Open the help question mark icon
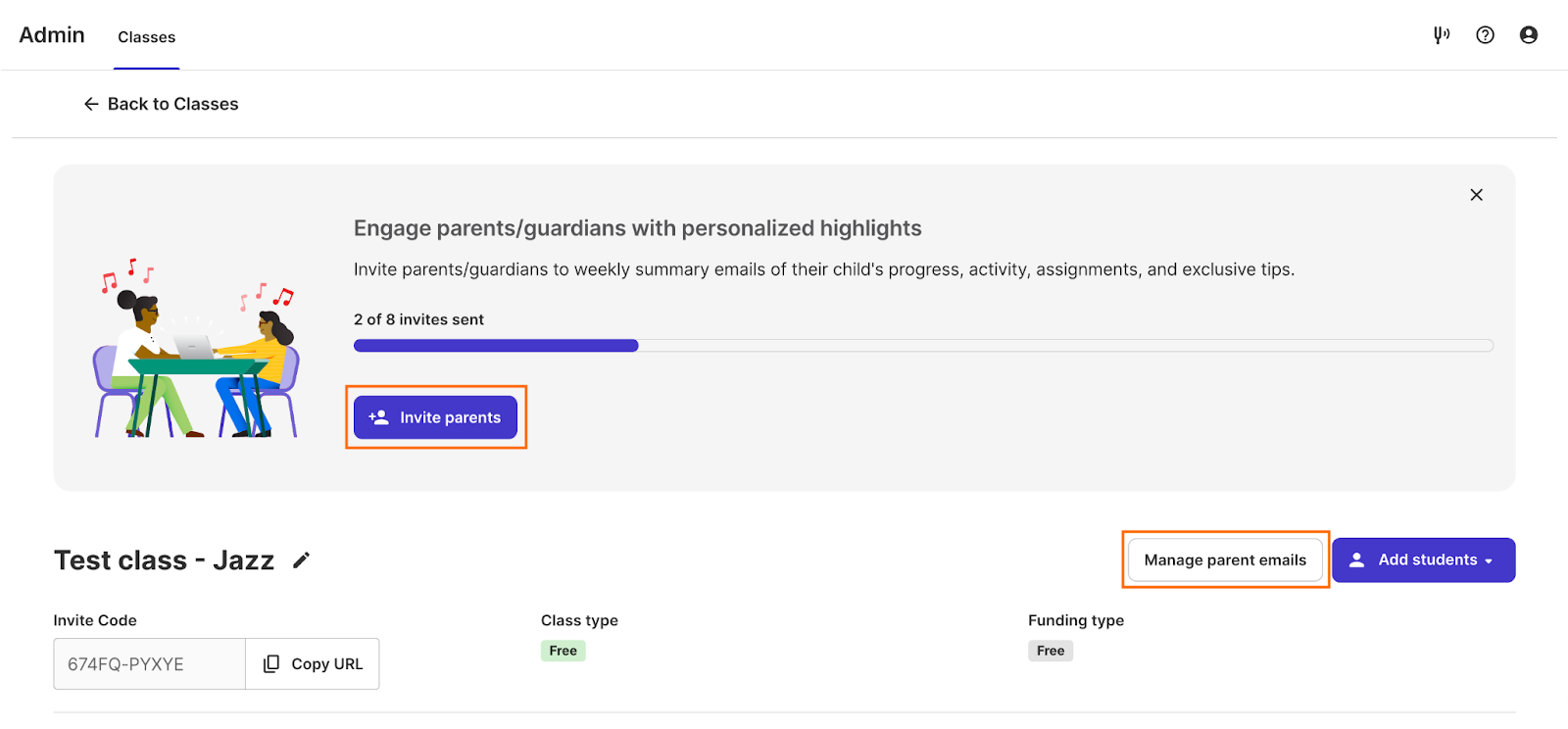Screen dimensions: 1568x729 click(1485, 35)
